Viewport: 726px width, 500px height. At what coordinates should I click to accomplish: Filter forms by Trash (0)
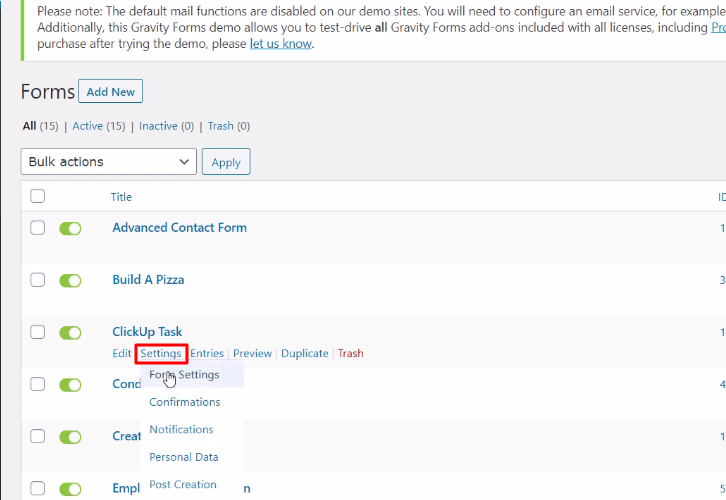point(229,126)
